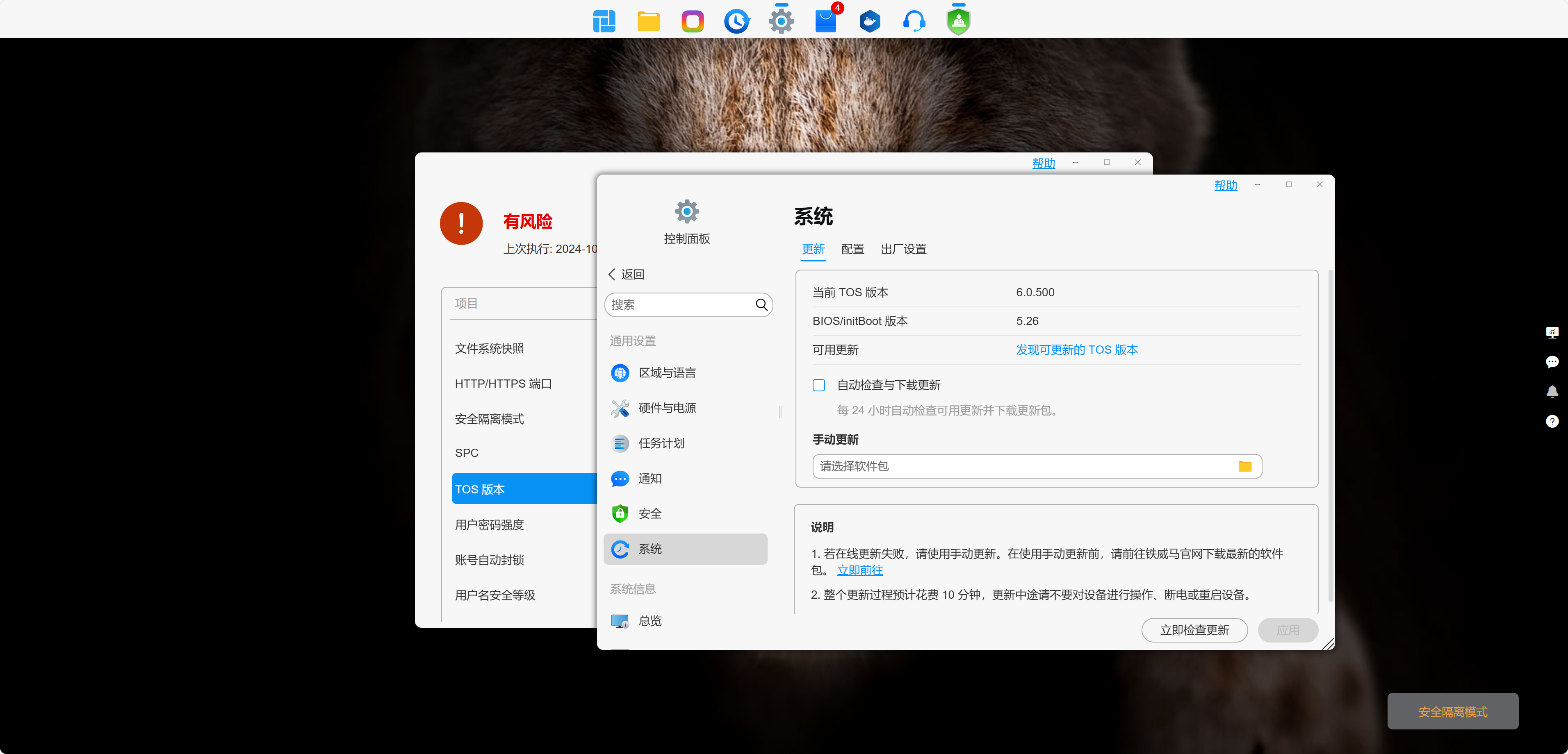Open 帮助 link in Control Panel window

[1225, 186]
